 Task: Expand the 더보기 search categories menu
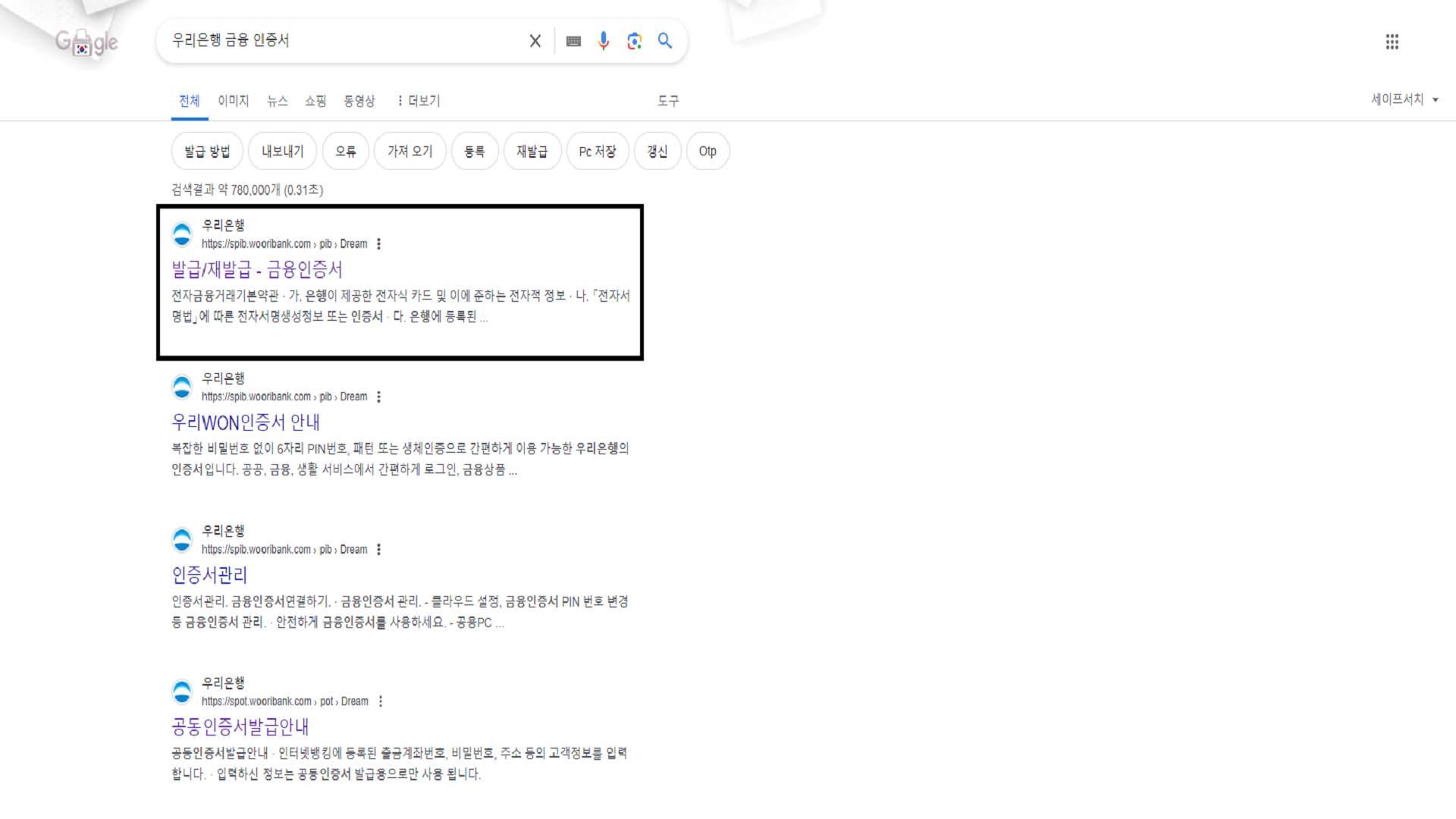(x=417, y=100)
